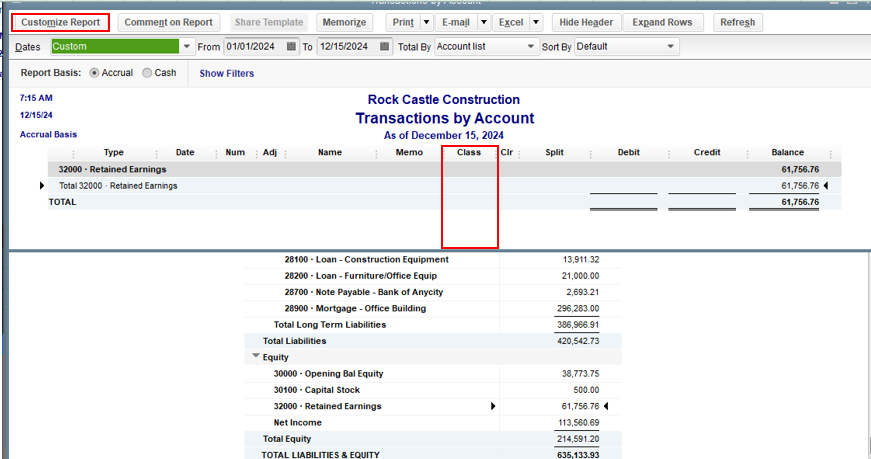The image size is (871, 459).
Task: Click the E-mail button
Action: point(456,22)
